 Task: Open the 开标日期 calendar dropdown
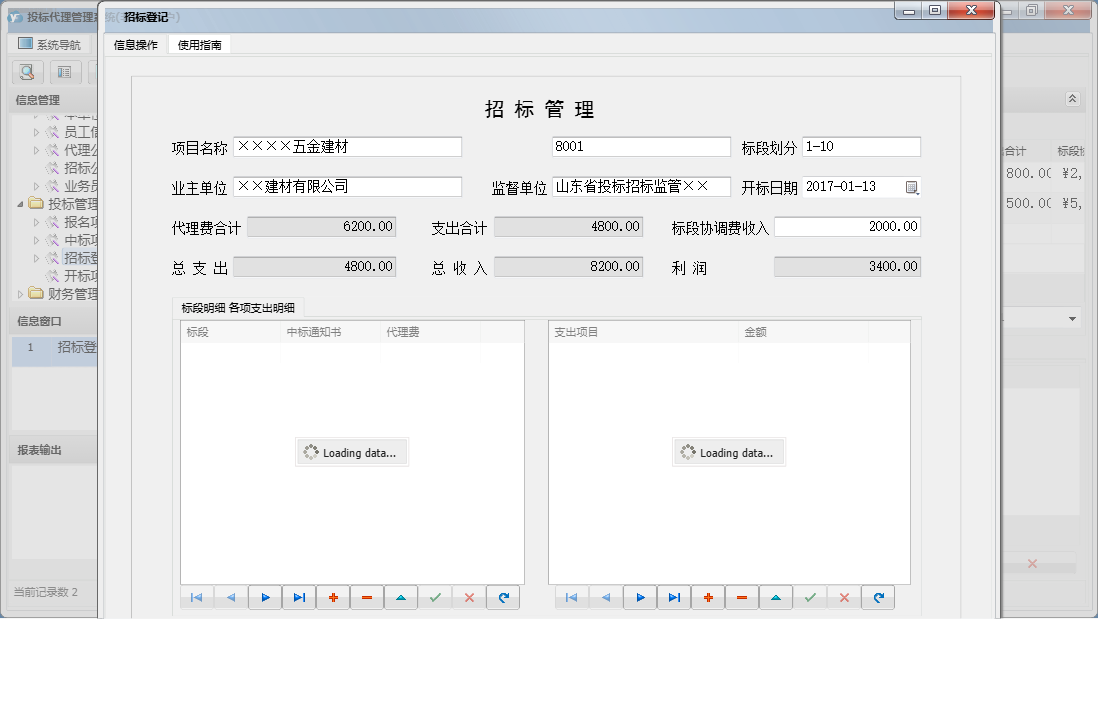(x=911, y=187)
